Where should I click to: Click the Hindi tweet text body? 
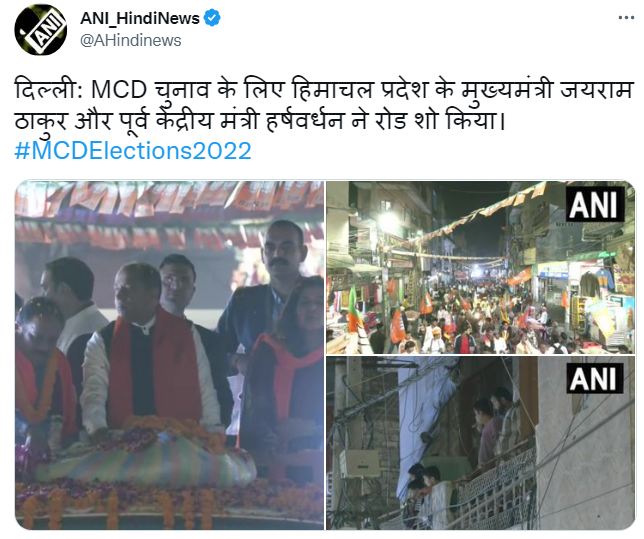323,105
